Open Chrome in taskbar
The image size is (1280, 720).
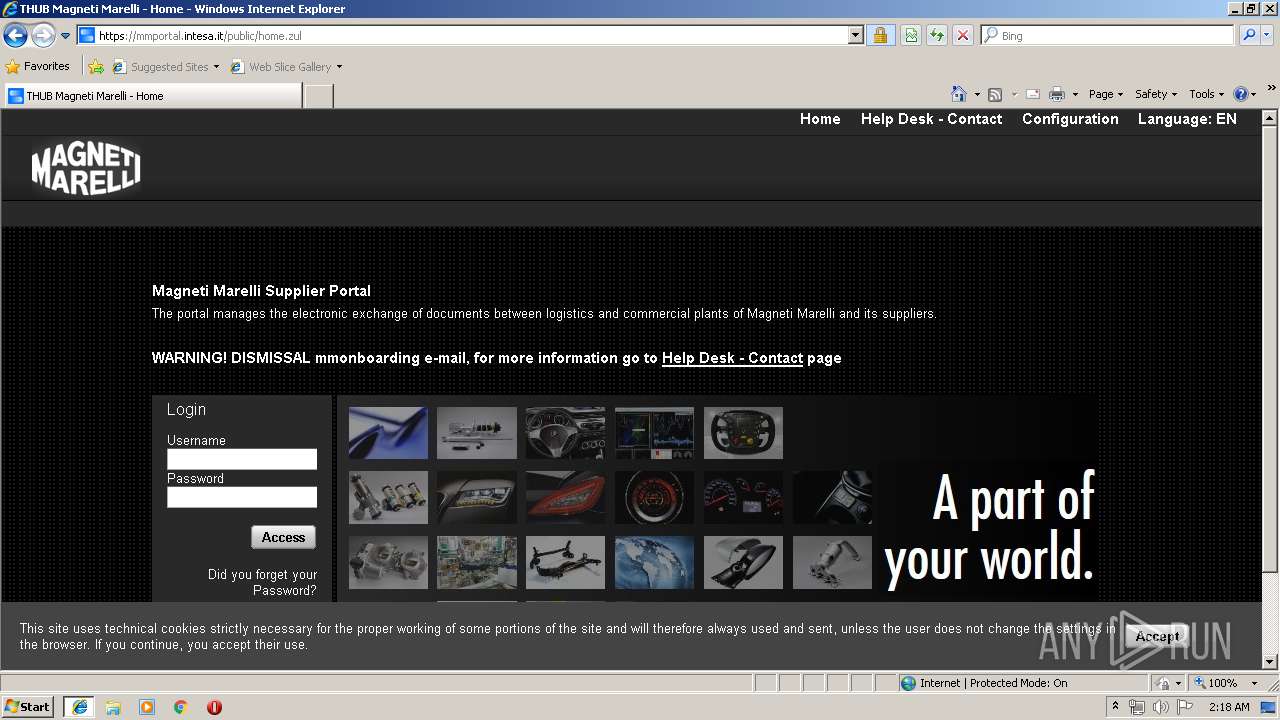point(181,707)
